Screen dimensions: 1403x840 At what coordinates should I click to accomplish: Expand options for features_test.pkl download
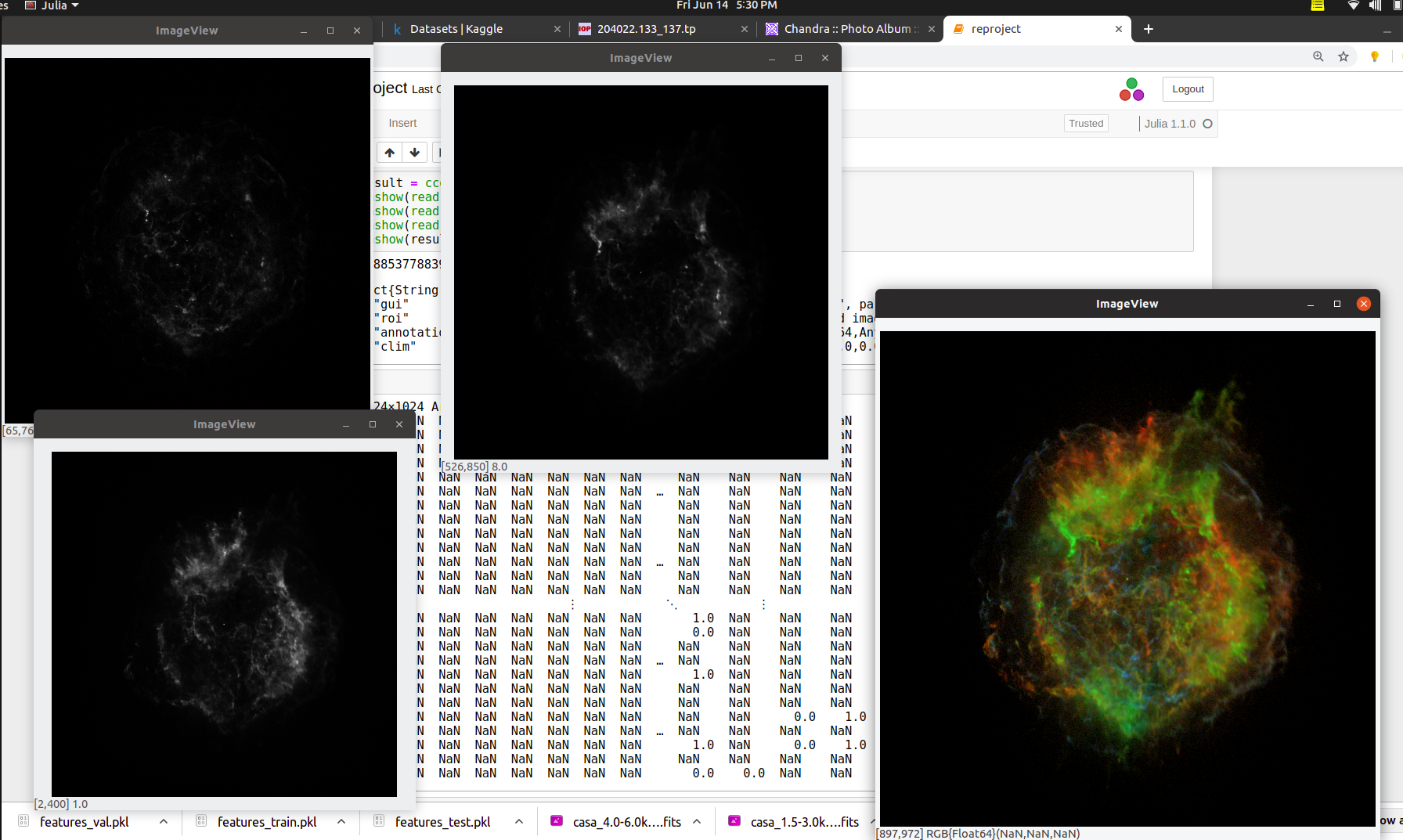pyautogui.click(x=519, y=821)
